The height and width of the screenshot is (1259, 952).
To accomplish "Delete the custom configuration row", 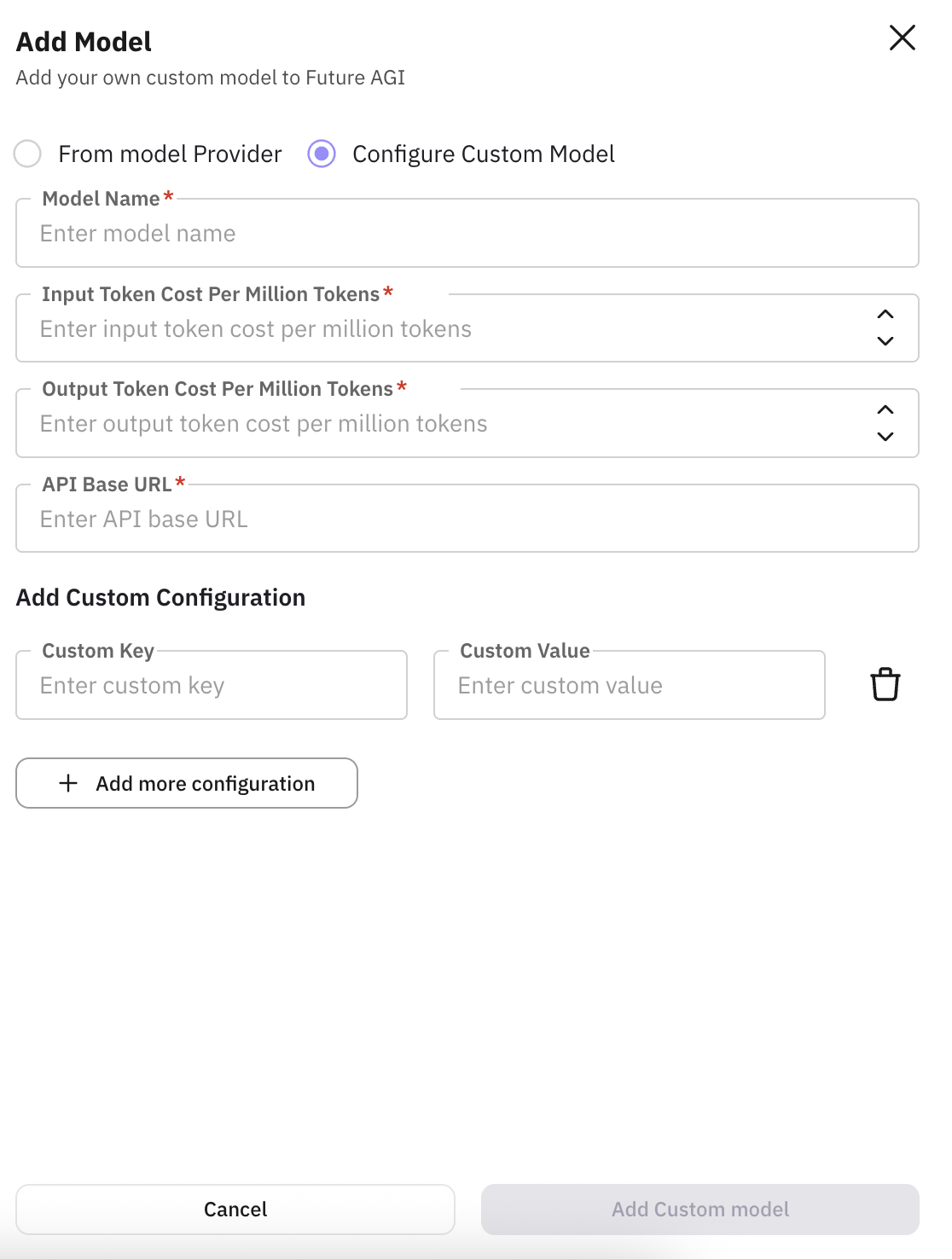I will tap(885, 684).
